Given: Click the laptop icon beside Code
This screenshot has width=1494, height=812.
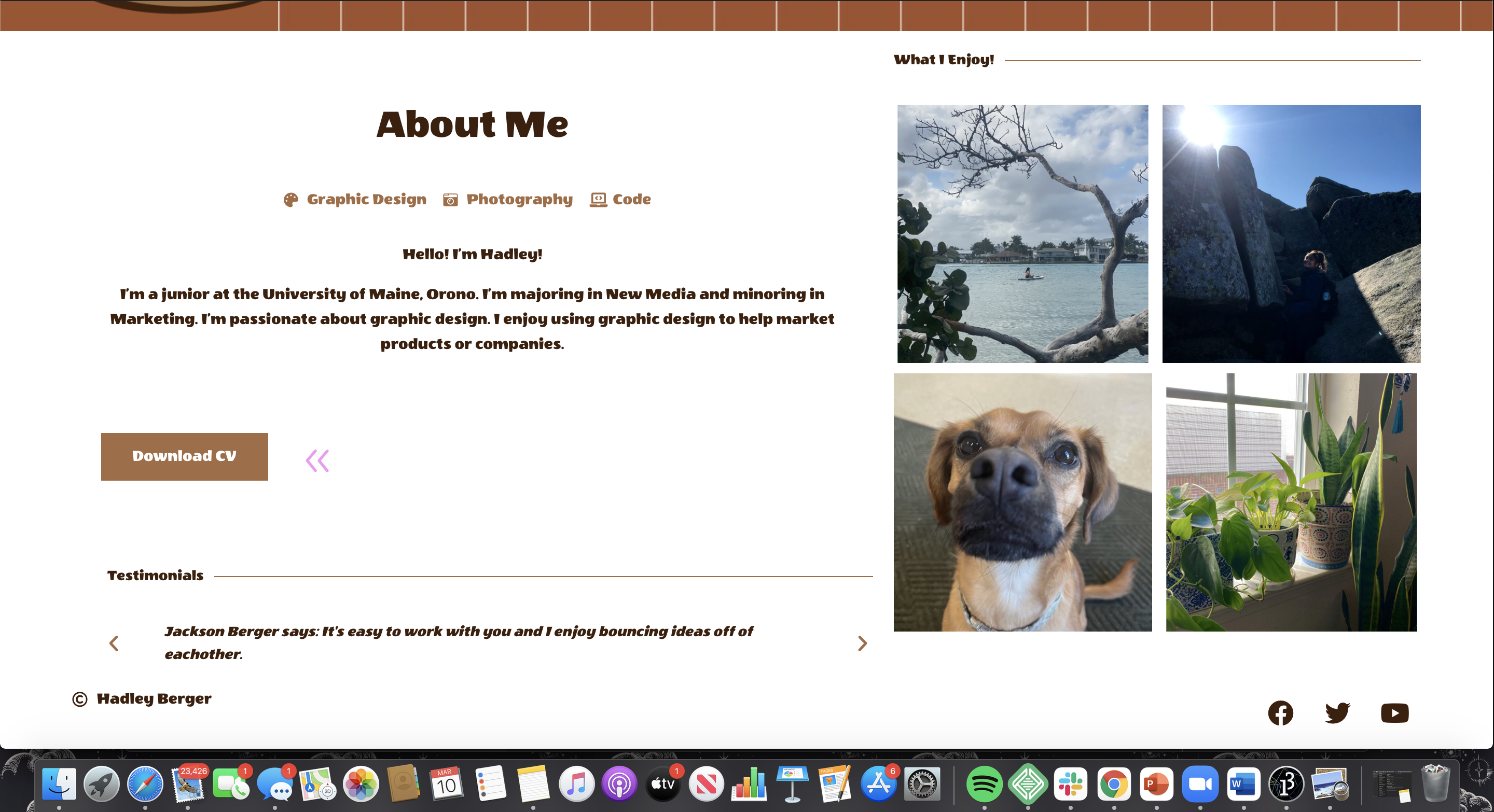Looking at the screenshot, I should coord(598,200).
